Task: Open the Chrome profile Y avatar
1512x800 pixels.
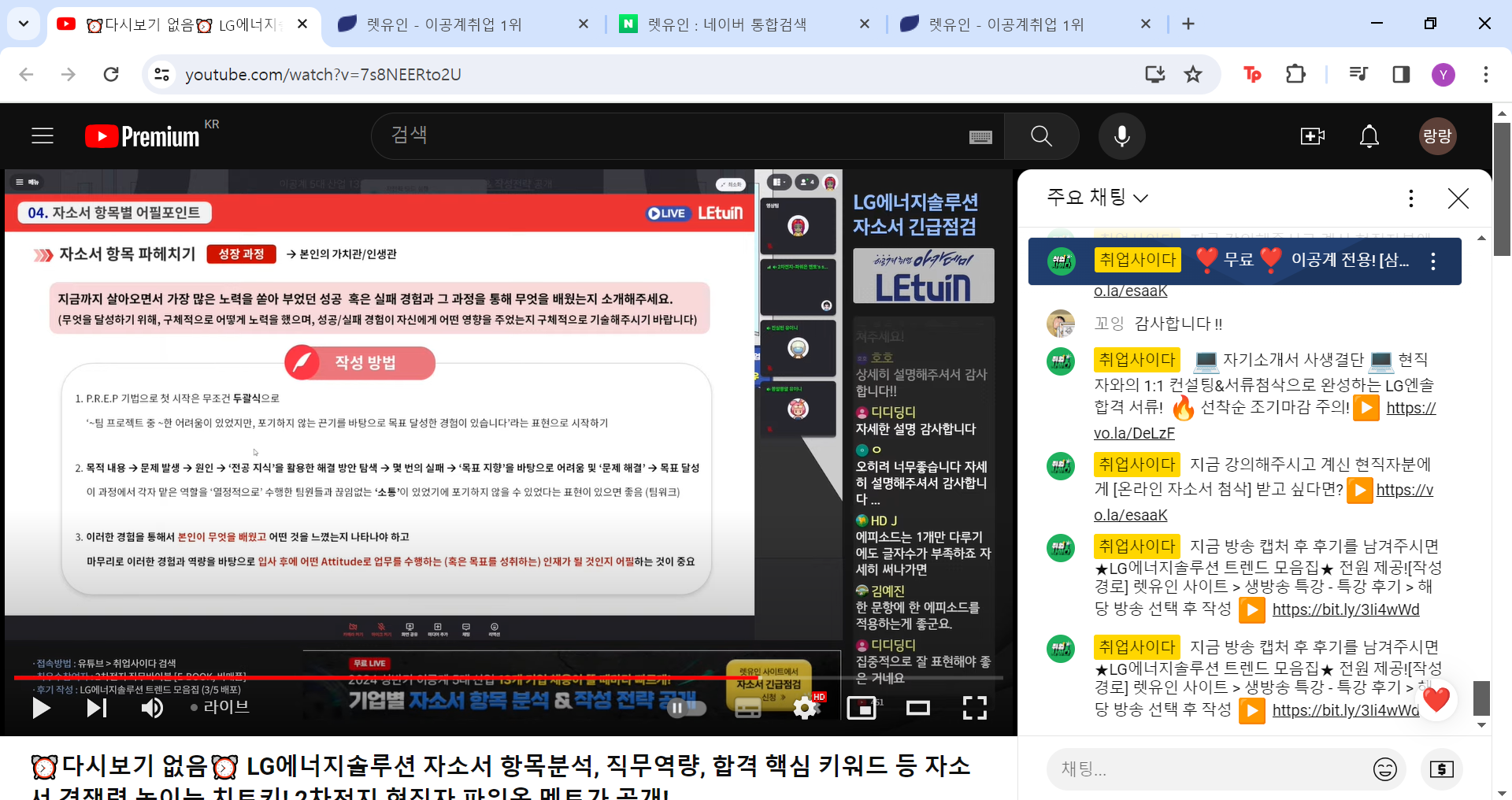Action: click(1443, 75)
